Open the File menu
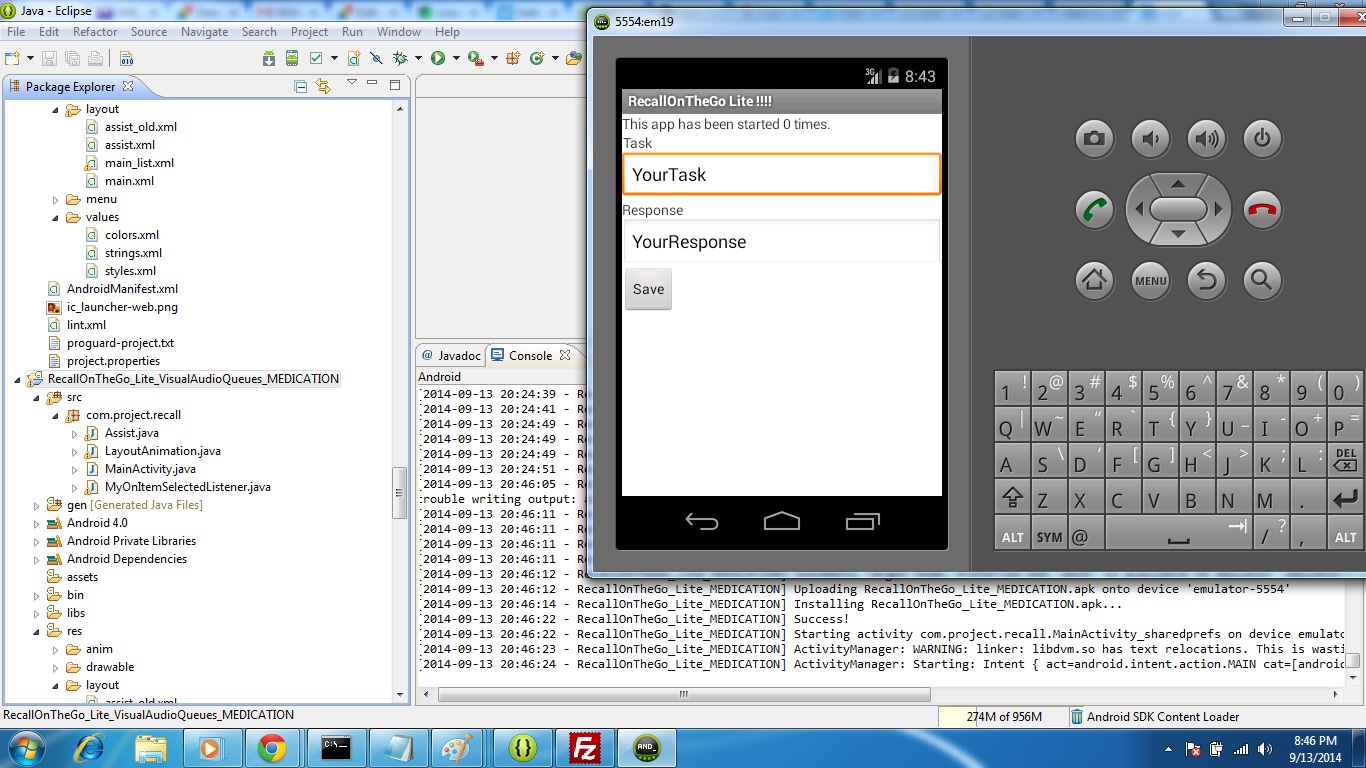This screenshot has width=1366, height=768. (x=16, y=32)
